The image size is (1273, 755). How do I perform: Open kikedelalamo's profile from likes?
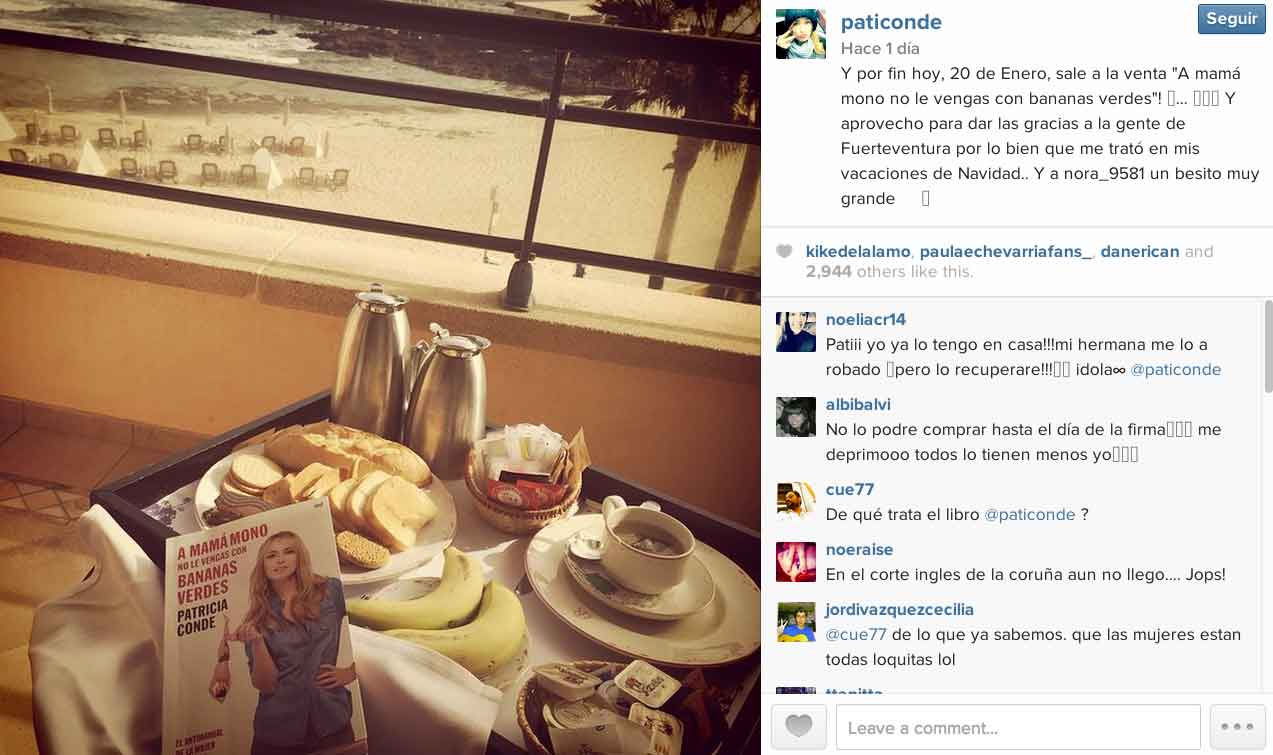(x=858, y=252)
